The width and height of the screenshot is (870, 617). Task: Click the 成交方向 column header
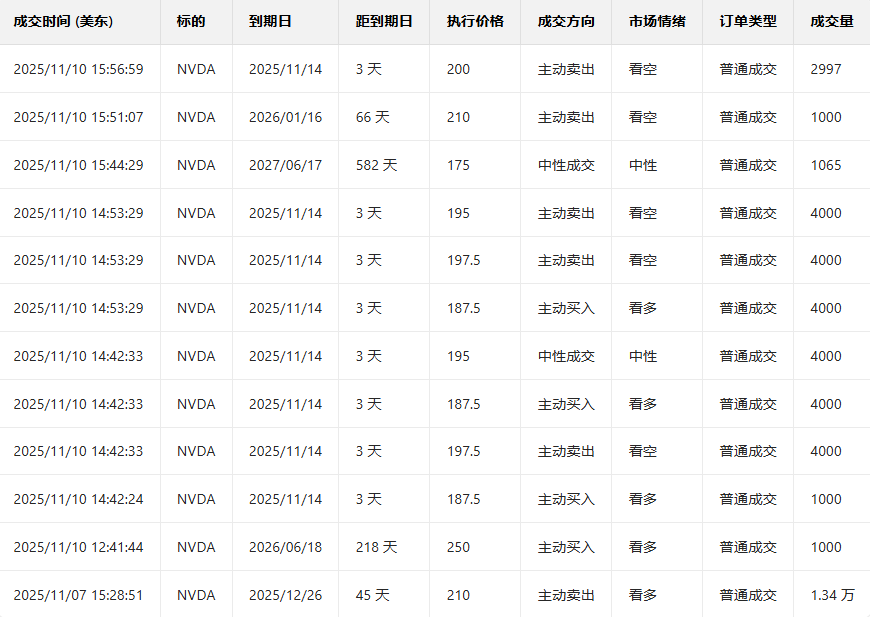click(565, 21)
